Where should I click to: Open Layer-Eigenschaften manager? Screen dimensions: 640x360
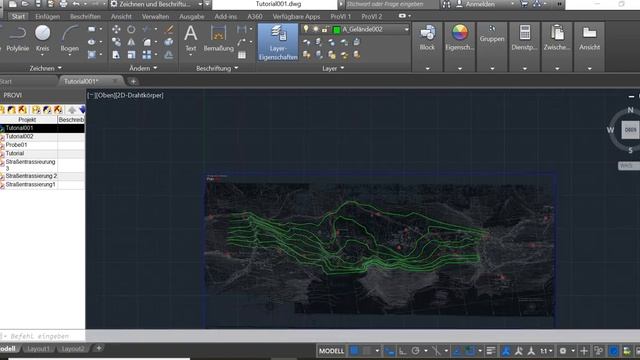tap(278, 42)
